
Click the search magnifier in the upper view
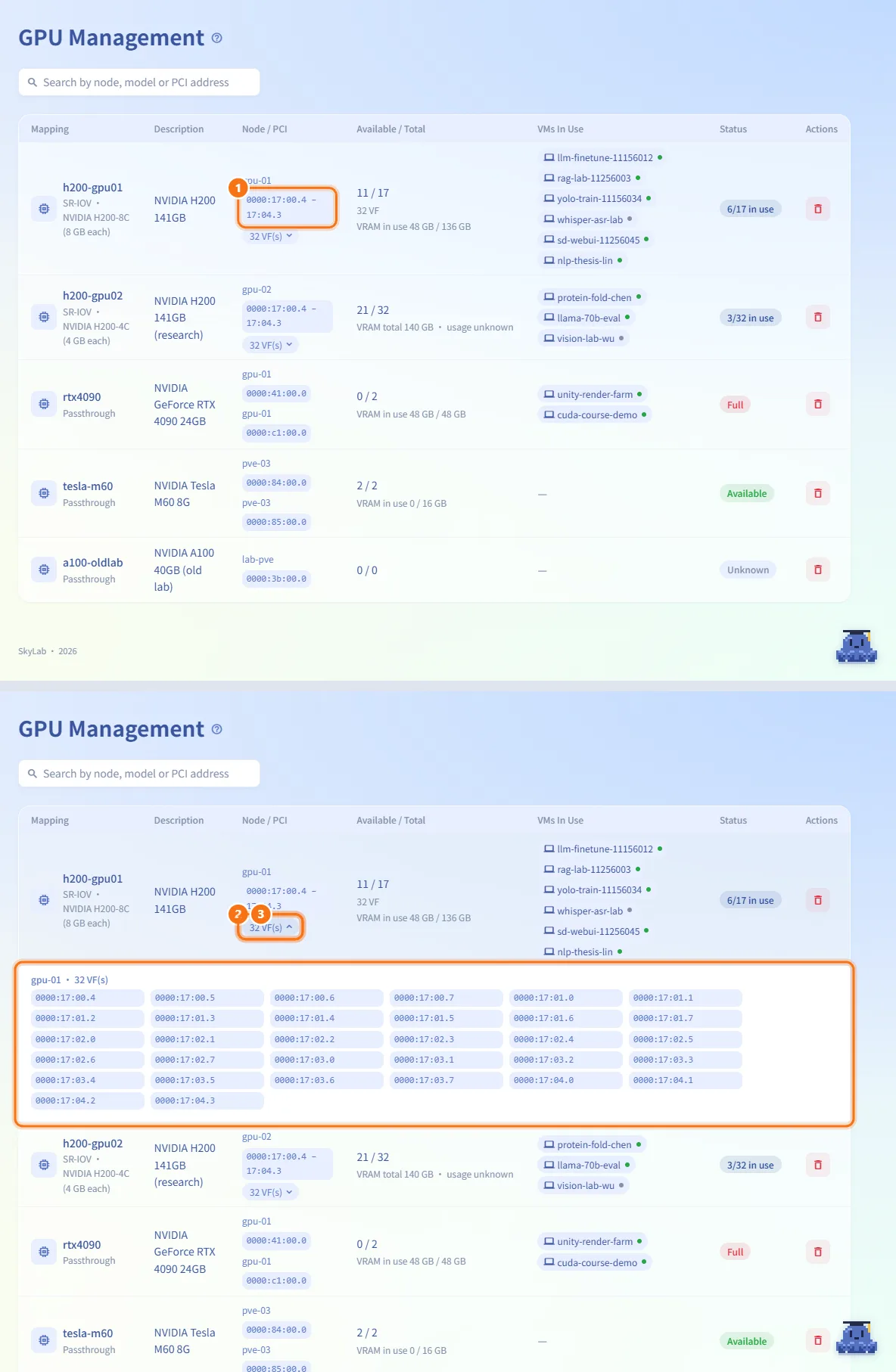point(33,82)
